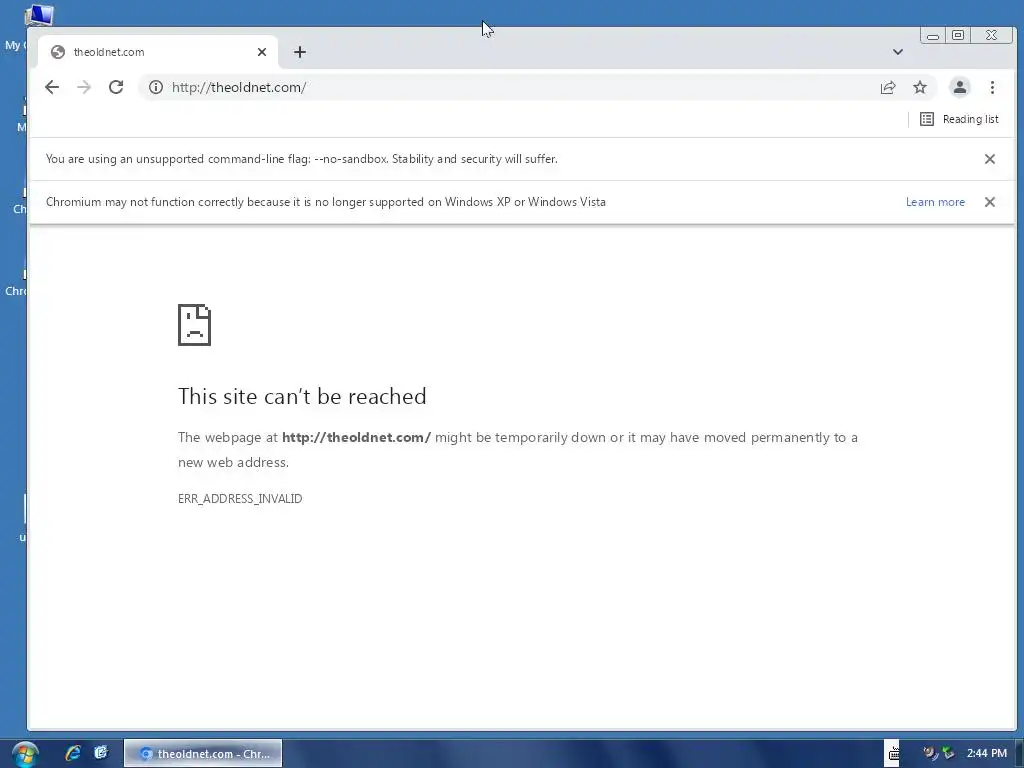Click the safely remove hardware tray icon
Viewport: 1024px width, 768px height.
point(948,753)
